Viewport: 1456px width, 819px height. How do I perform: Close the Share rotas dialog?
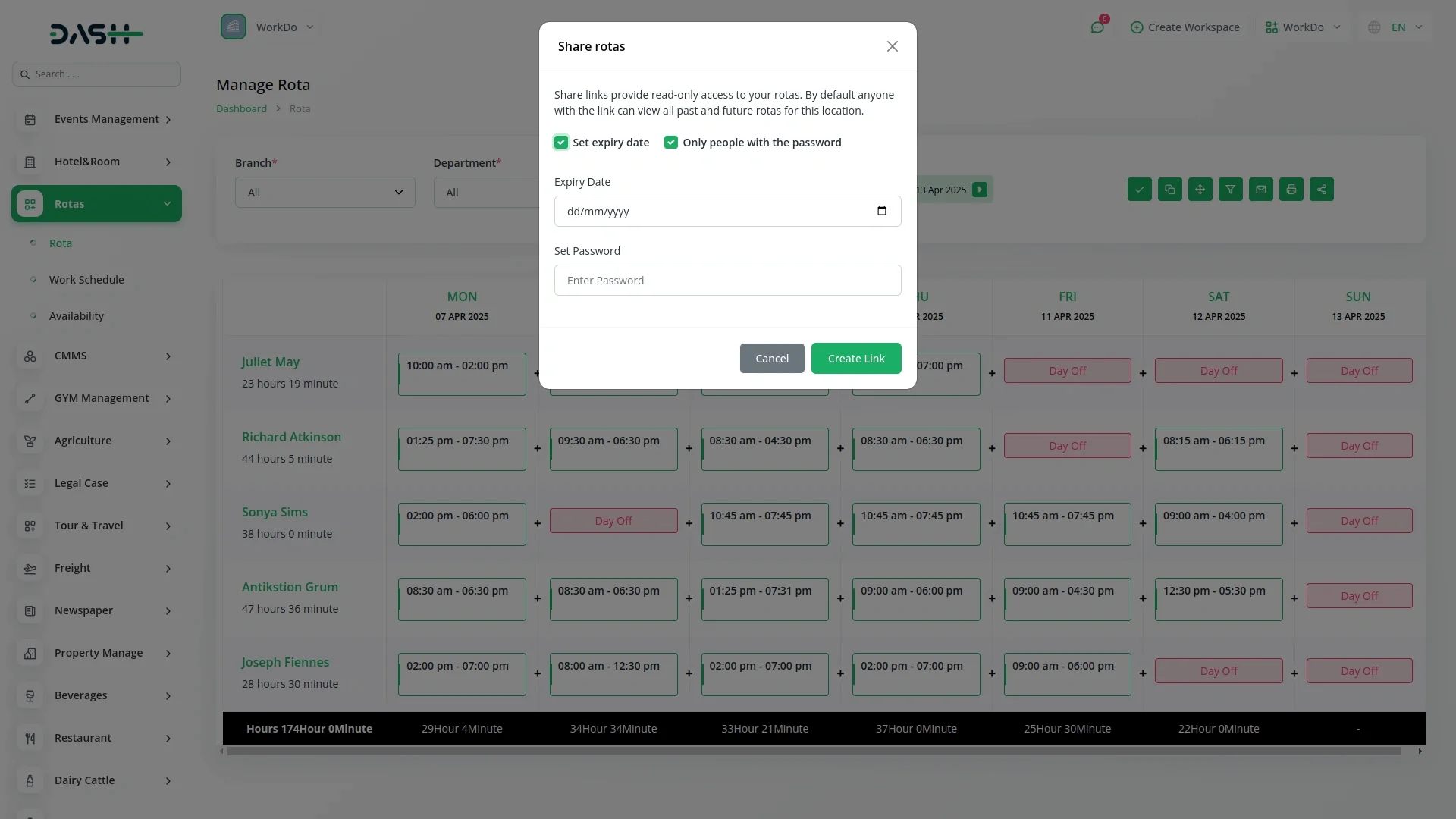click(x=892, y=46)
